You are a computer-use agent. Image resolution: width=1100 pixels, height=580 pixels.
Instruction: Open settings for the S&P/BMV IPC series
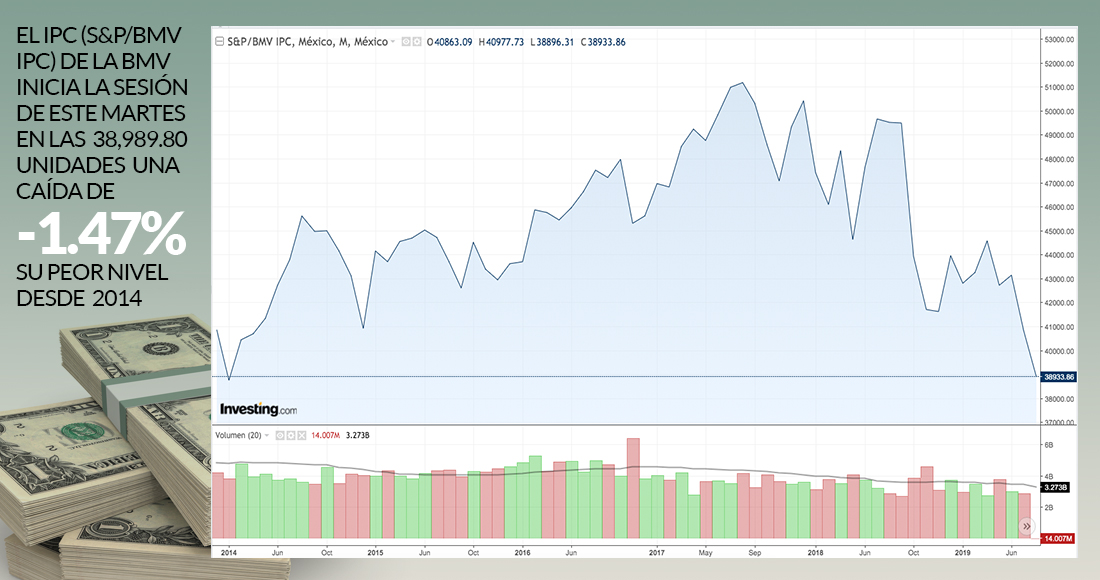pyautogui.click(x=418, y=42)
